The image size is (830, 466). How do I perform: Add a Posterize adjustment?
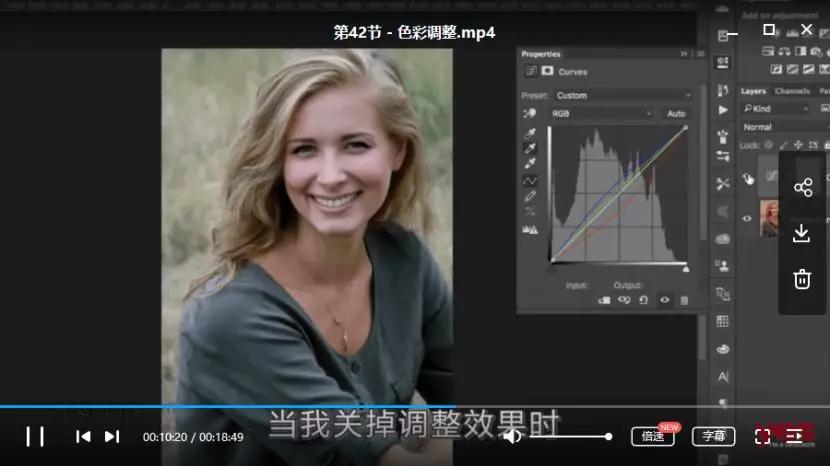793,69
